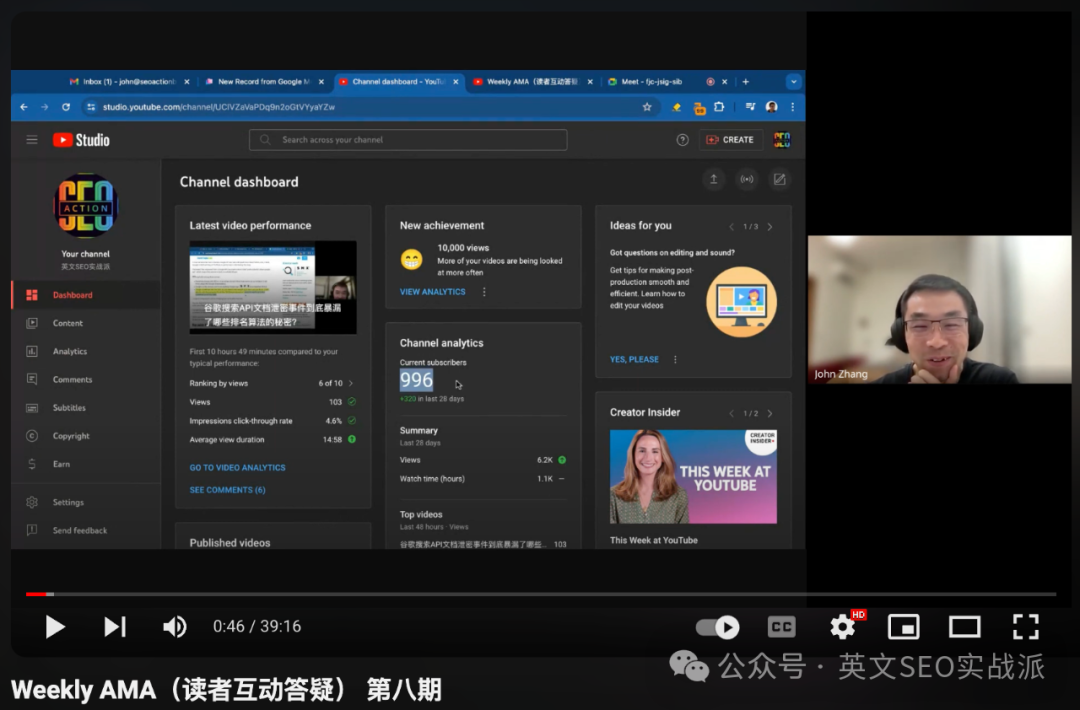Viewport: 1080px width, 710px height.
Task: Open Ideas for you more options menu
Action: [675, 359]
